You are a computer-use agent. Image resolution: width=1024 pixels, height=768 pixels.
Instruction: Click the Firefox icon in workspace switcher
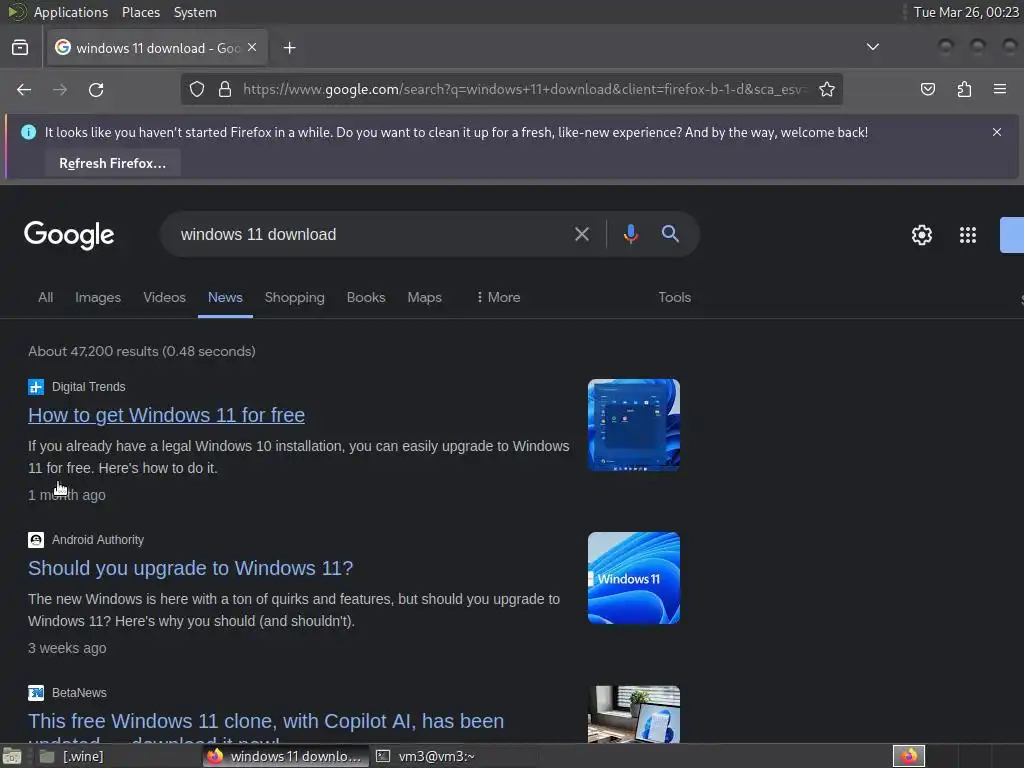tap(908, 756)
